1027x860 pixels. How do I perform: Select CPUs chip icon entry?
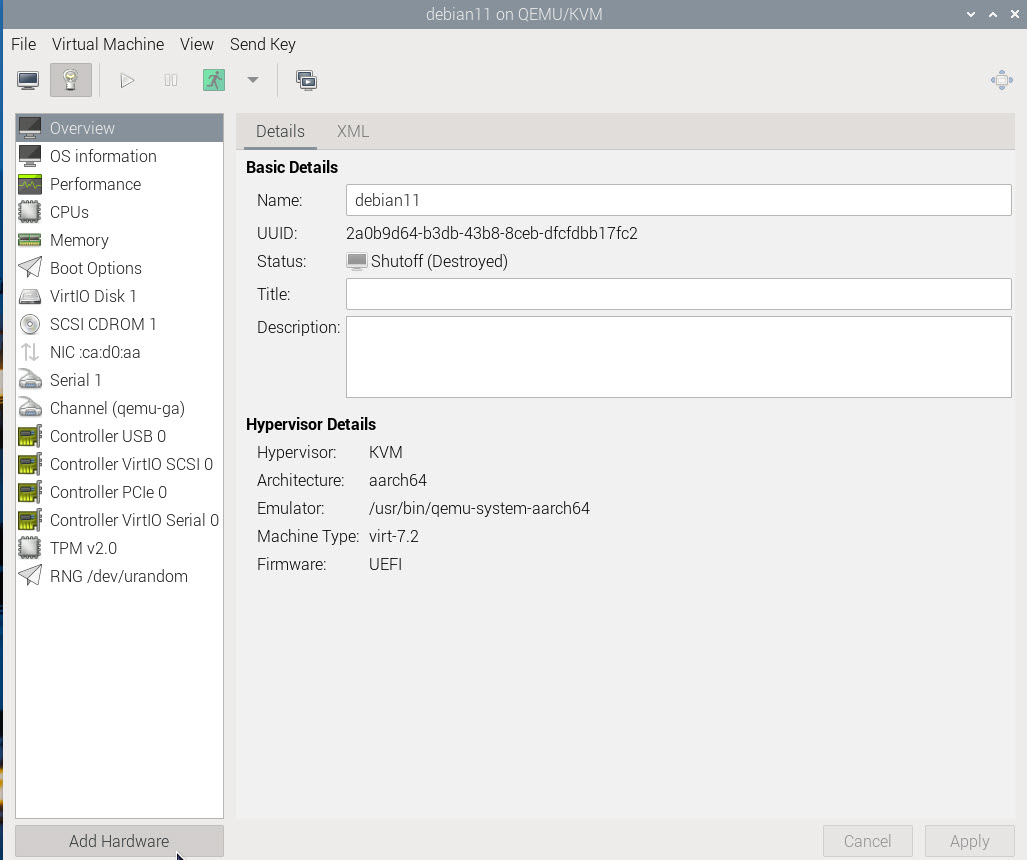[30, 212]
